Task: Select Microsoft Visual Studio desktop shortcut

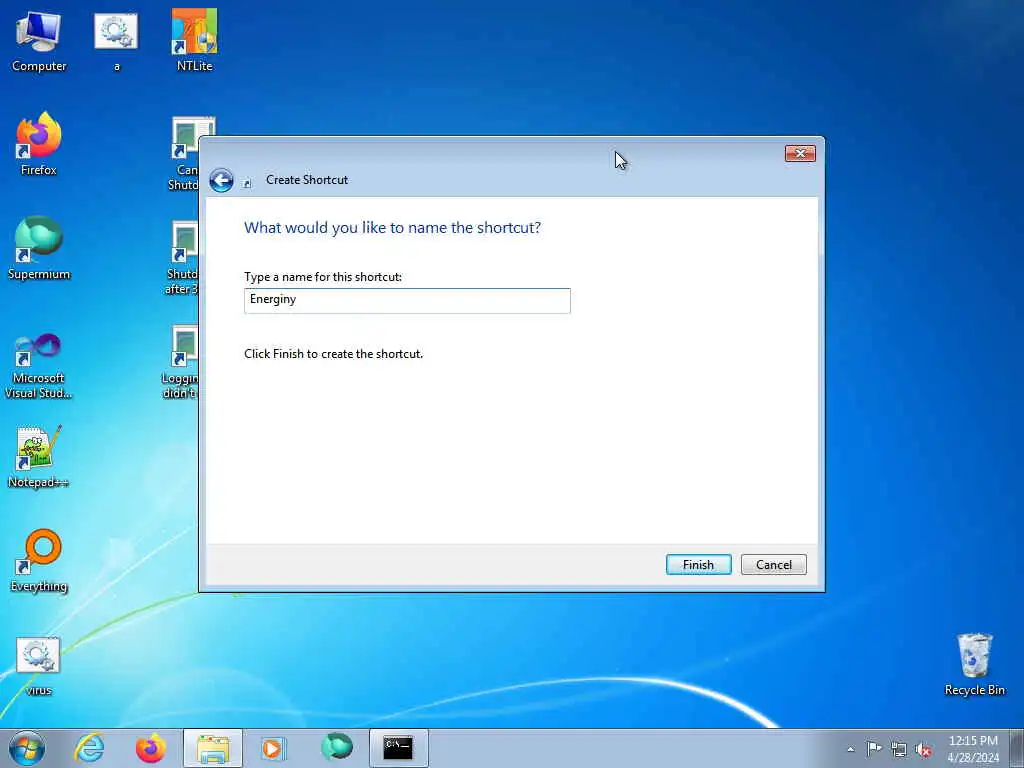Action: coord(39,366)
